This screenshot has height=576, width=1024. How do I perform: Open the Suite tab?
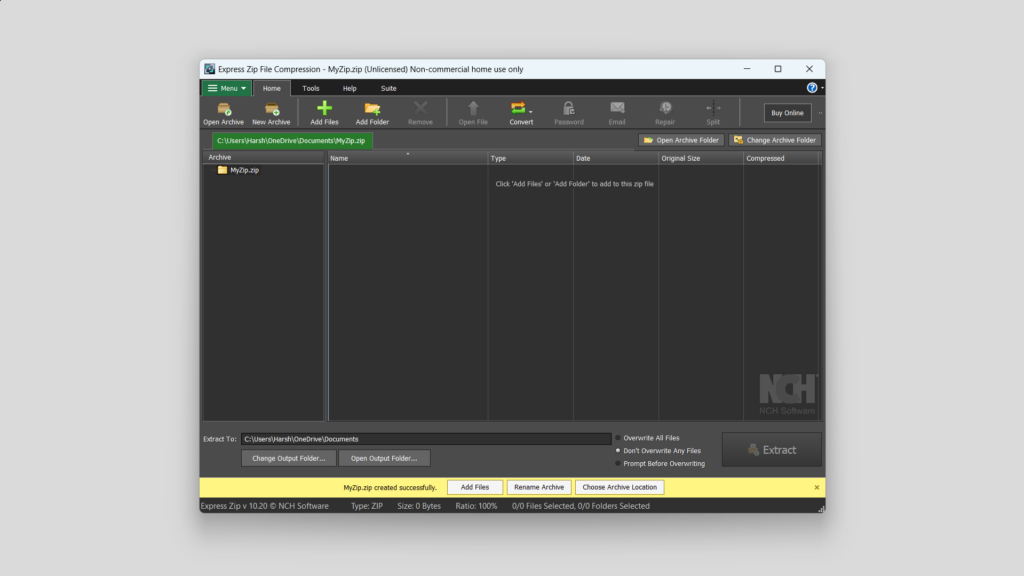coord(388,88)
